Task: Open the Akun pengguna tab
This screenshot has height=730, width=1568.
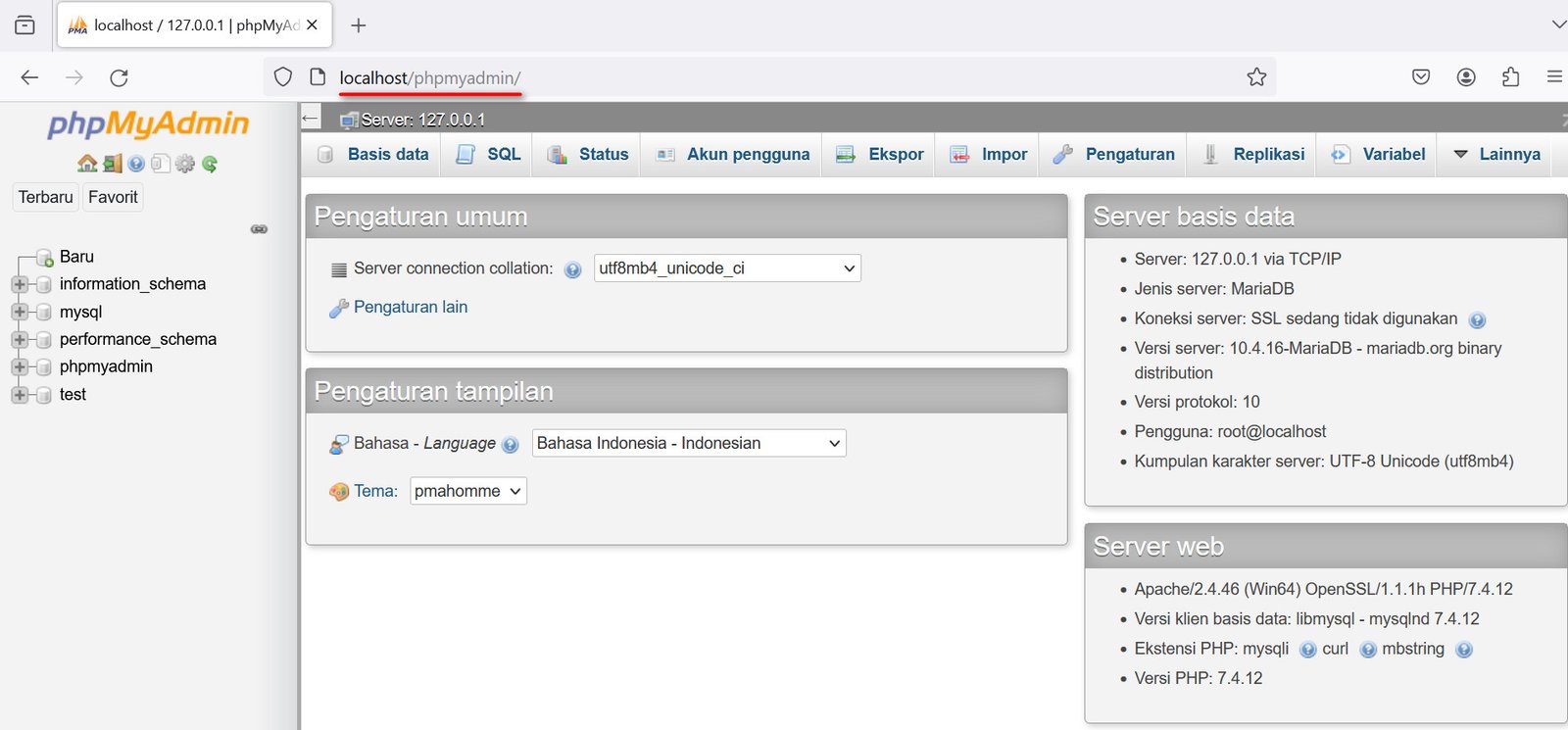Action: [x=733, y=155]
